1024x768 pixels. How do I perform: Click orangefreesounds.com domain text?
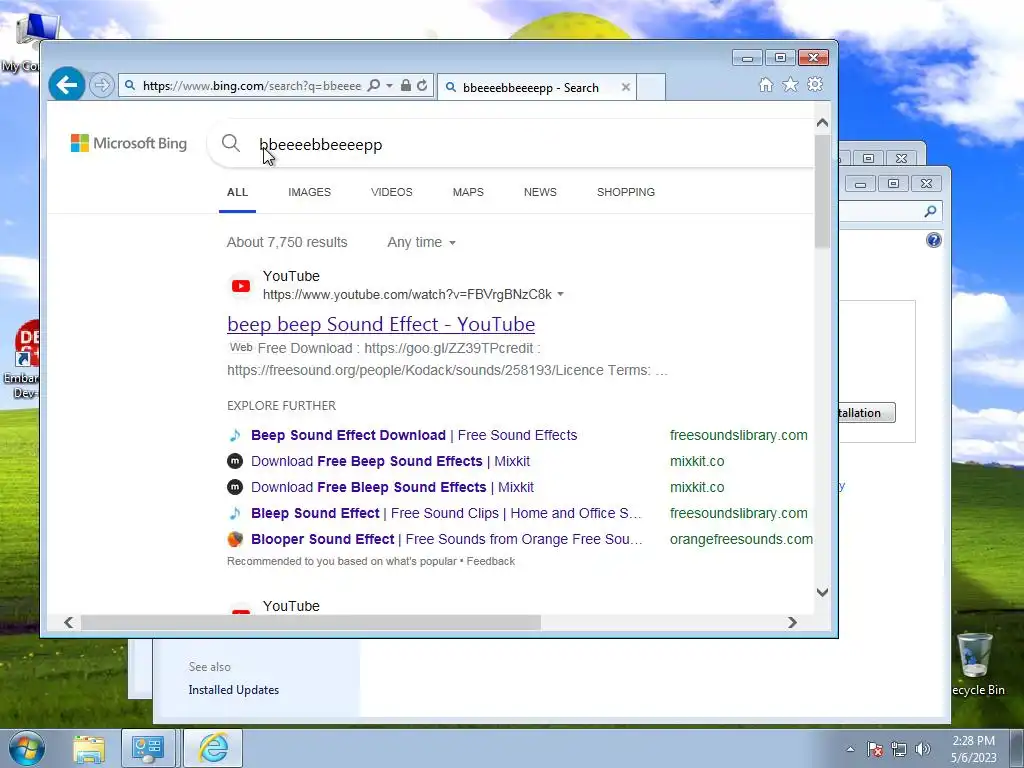coord(741,539)
